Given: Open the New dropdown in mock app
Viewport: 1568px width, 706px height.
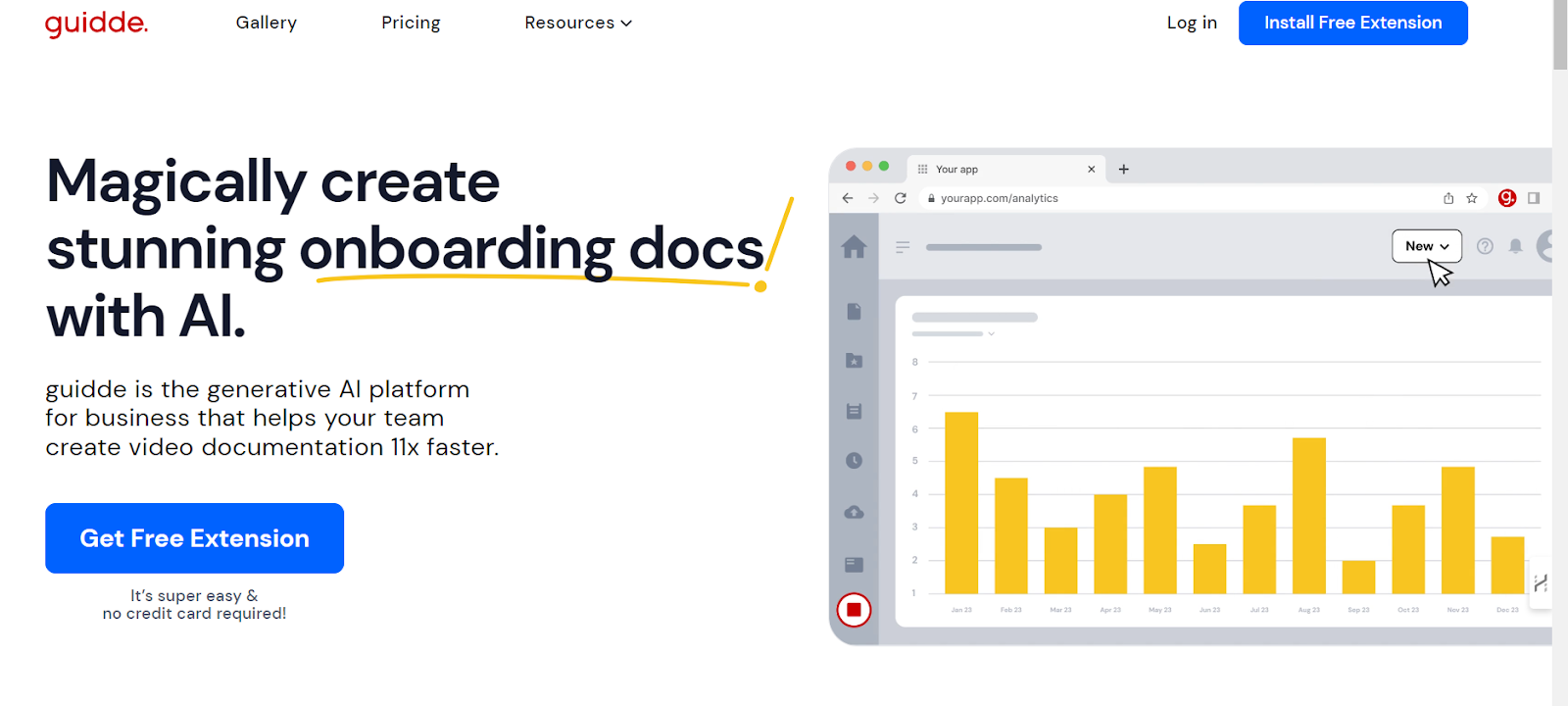Looking at the screenshot, I should coord(1427,246).
